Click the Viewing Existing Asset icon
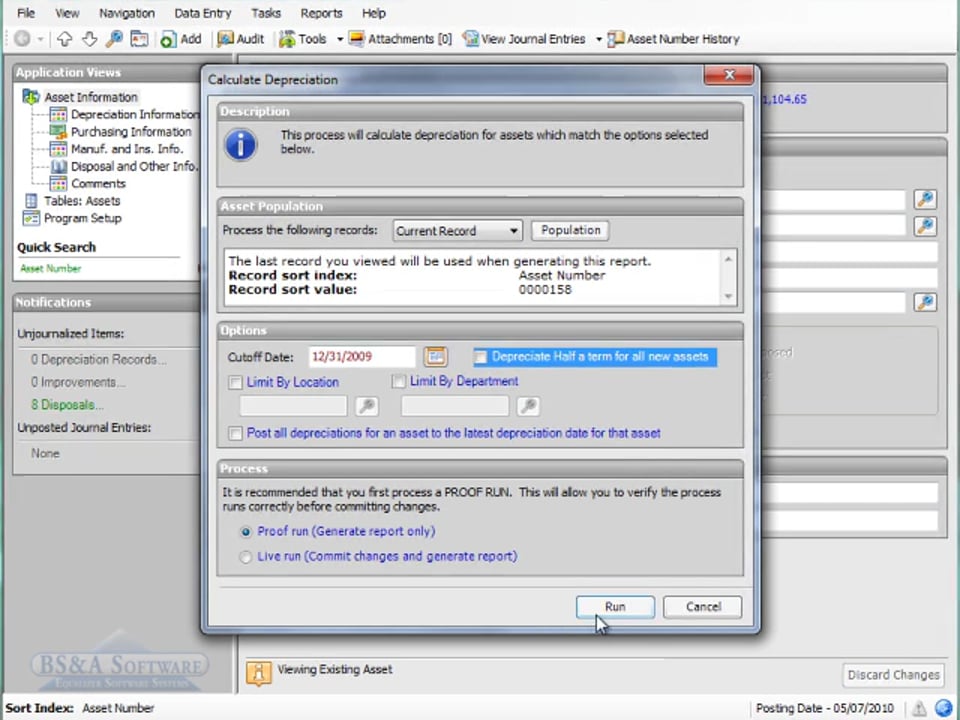Image resolution: width=960 pixels, height=720 pixels. [x=259, y=673]
